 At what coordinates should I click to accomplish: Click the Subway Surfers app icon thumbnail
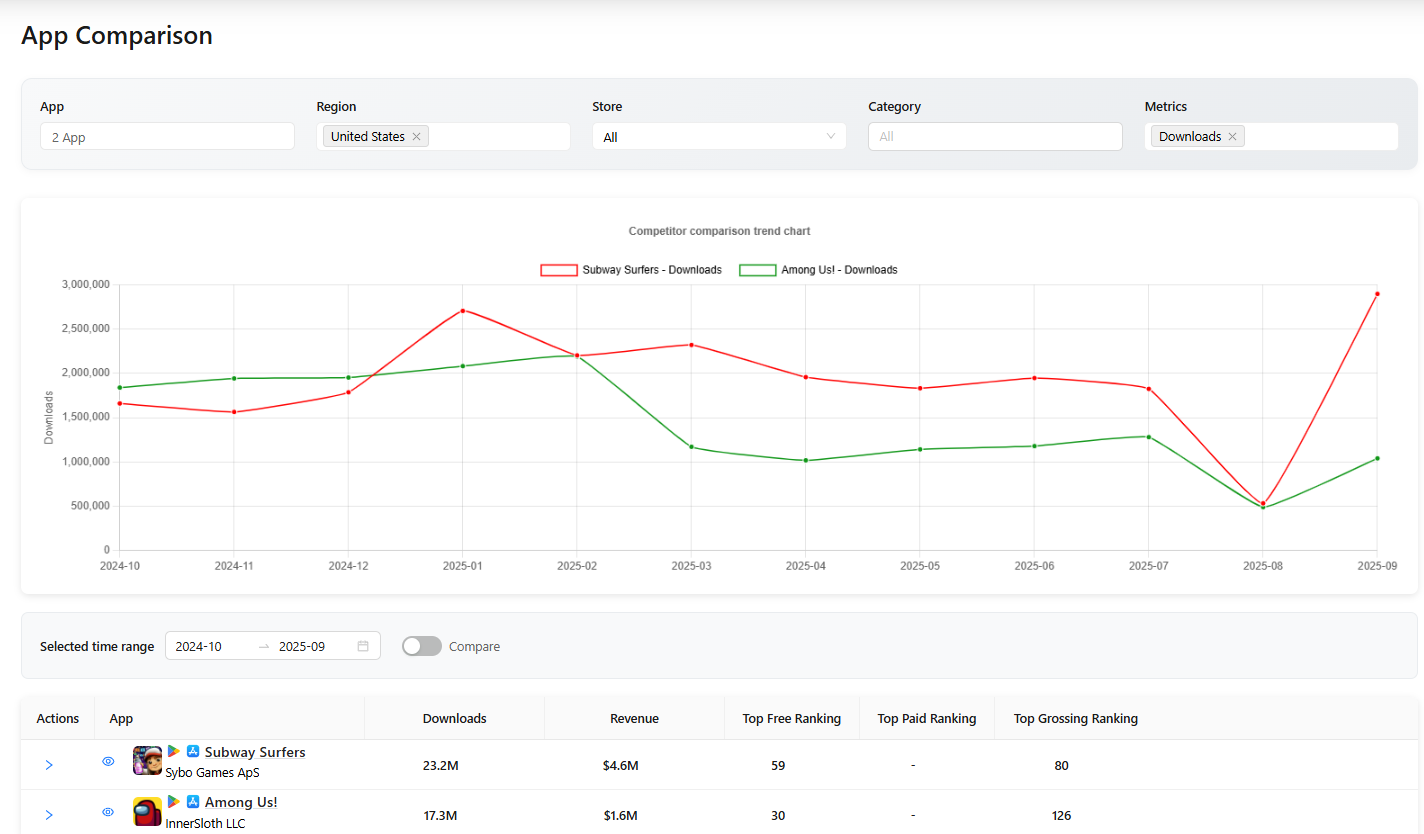pyautogui.click(x=147, y=761)
